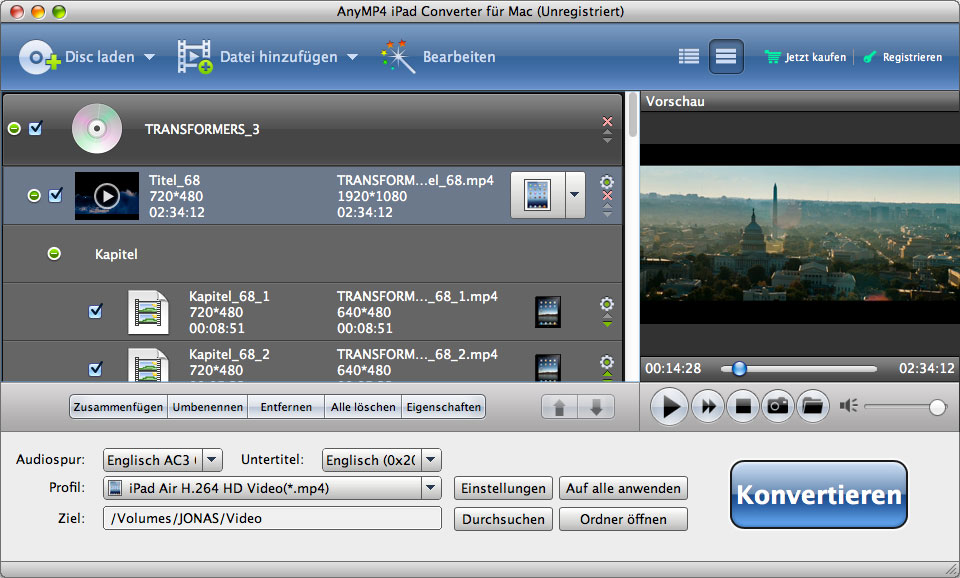
Task: Uncheck the Titel_68 checkbox
Action: point(56,195)
